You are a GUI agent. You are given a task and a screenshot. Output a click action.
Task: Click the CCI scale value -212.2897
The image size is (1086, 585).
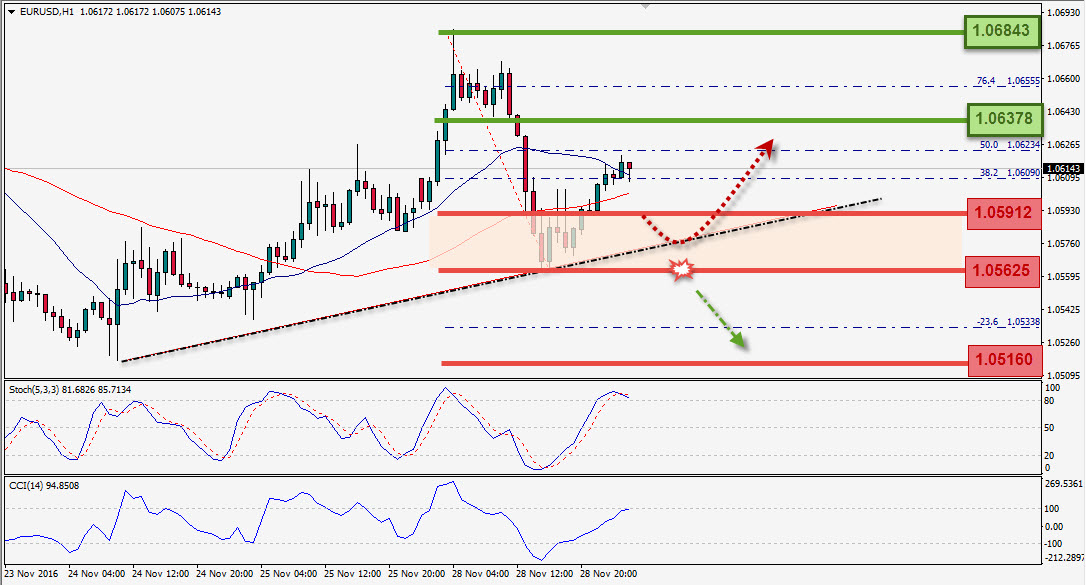point(1064,557)
